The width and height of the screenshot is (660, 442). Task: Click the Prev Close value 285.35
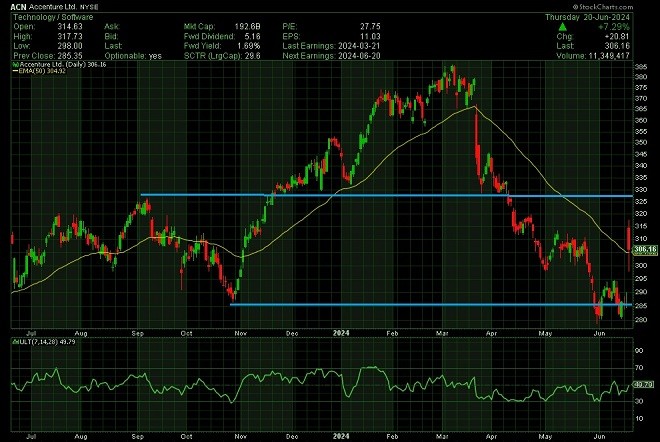tap(70, 56)
